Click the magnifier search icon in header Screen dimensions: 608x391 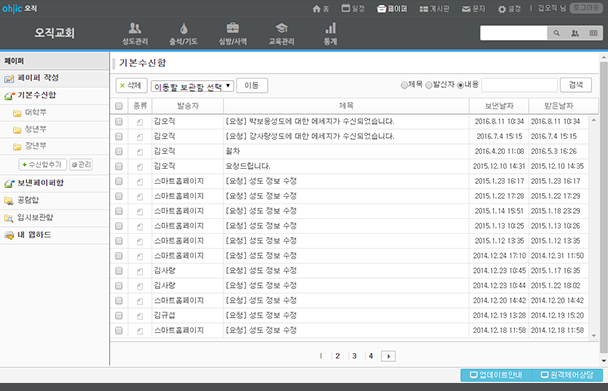556,33
